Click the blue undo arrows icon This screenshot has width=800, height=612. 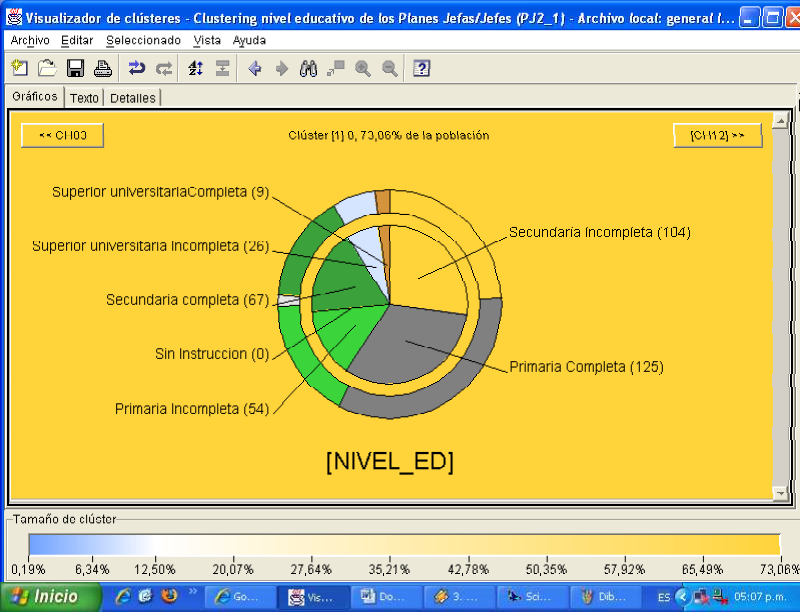click(x=137, y=68)
